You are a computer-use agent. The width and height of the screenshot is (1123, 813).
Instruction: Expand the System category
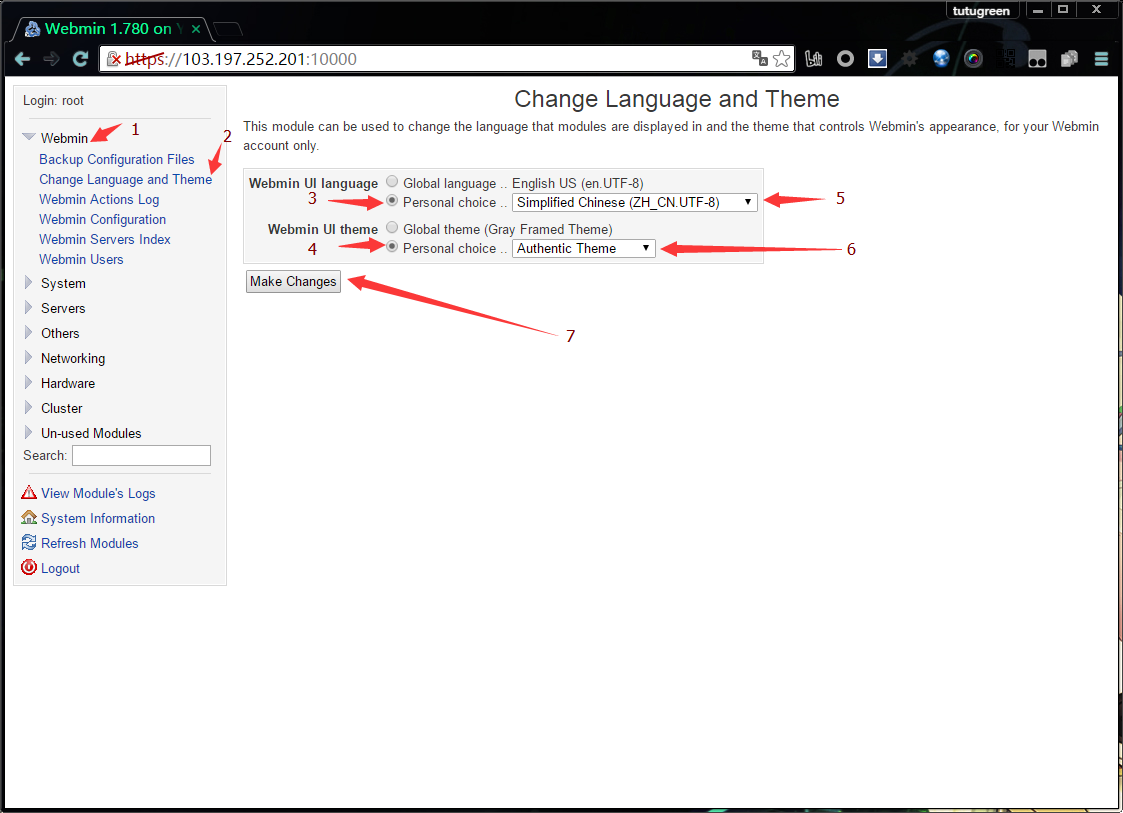(x=29, y=282)
